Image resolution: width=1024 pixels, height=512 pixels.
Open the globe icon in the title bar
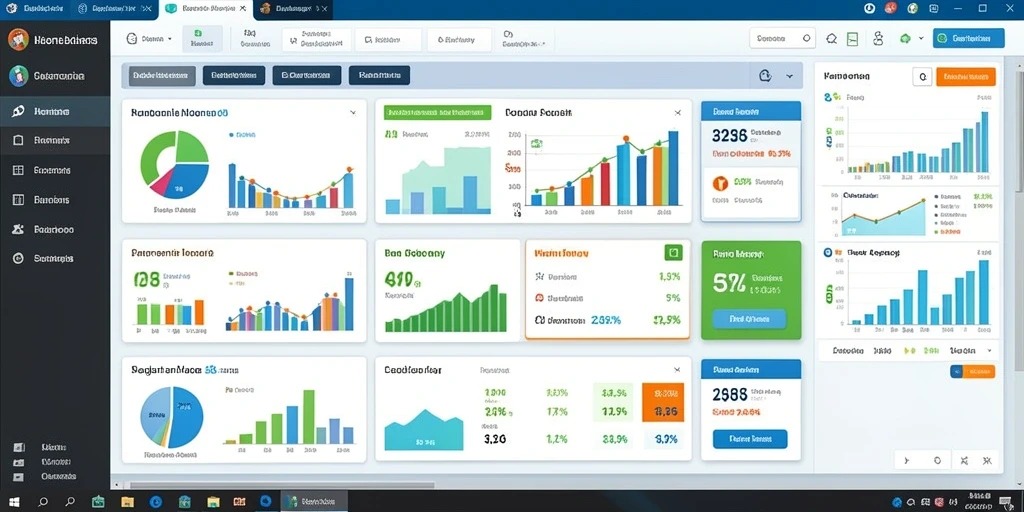[912, 8]
